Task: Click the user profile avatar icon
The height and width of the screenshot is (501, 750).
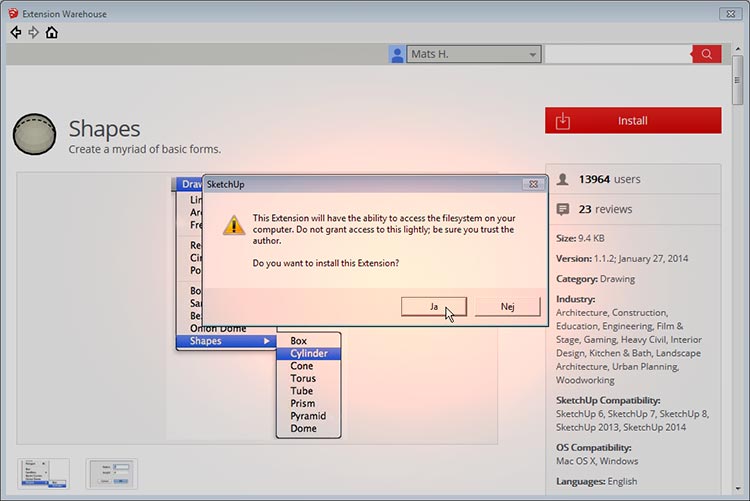Action: (397, 54)
